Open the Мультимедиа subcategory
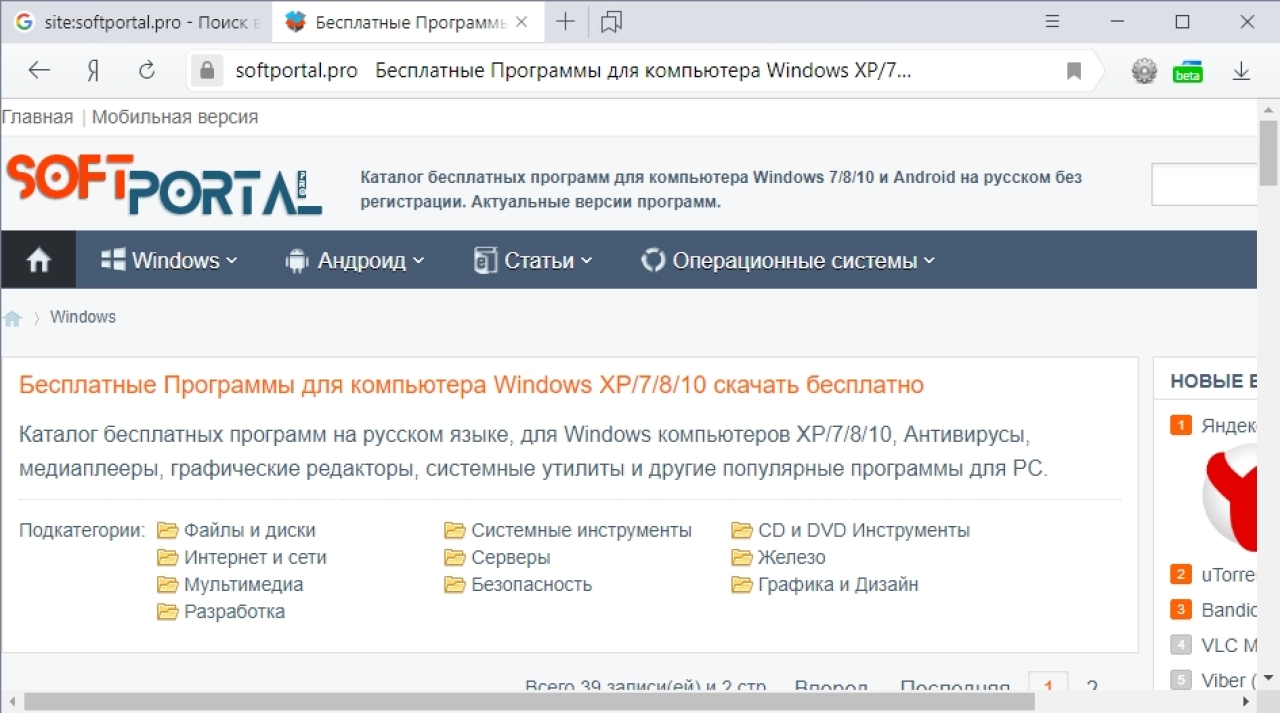The height and width of the screenshot is (713, 1280). tap(243, 584)
